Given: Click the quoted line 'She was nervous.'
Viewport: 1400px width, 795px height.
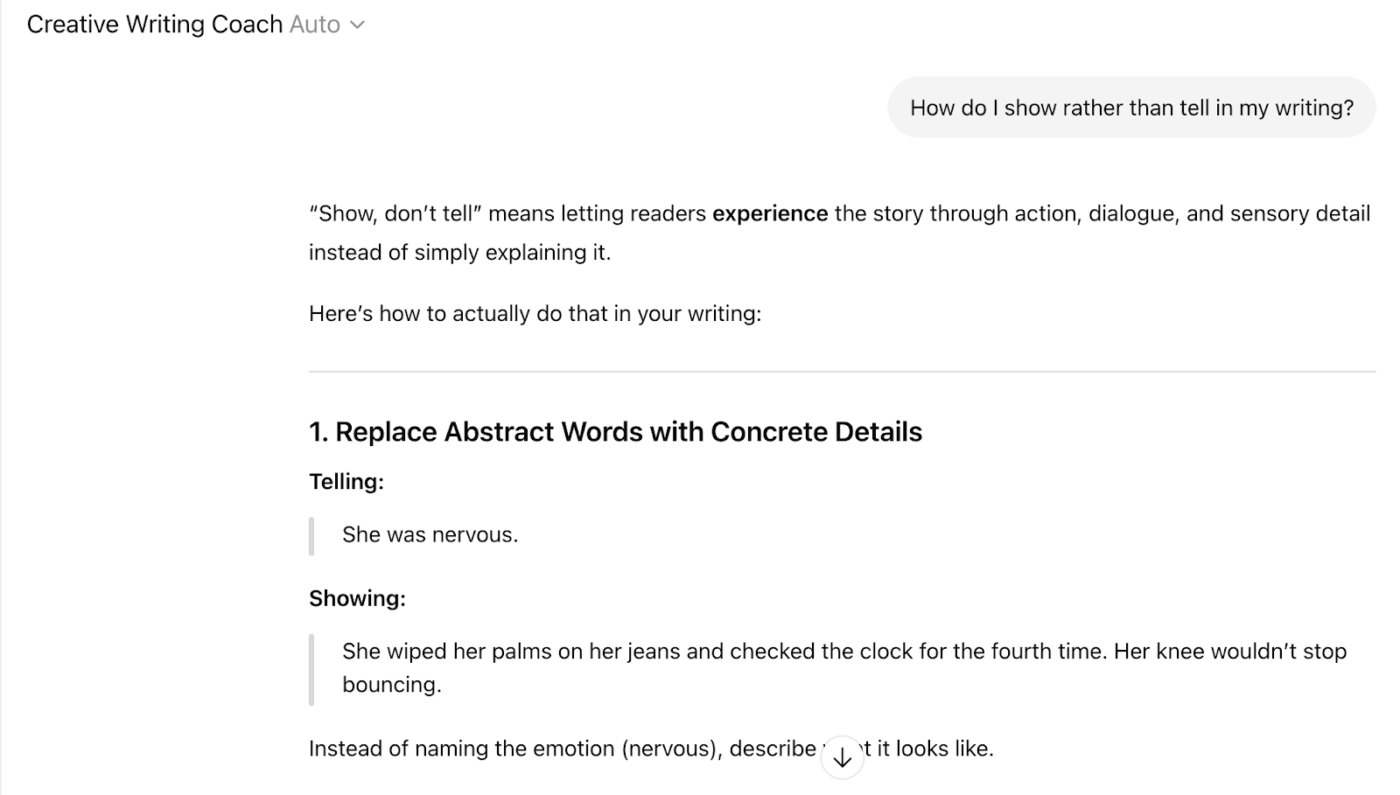Looking at the screenshot, I should pyautogui.click(x=429, y=534).
